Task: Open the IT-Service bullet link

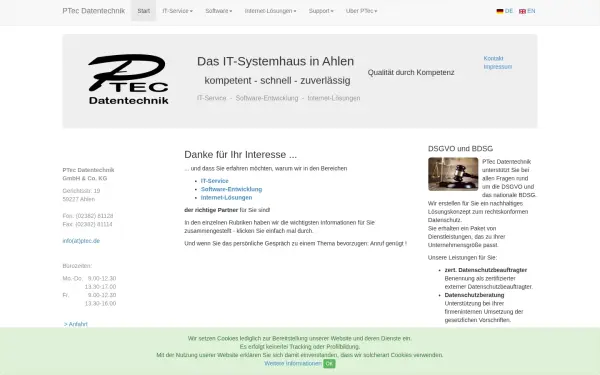Action: (215, 181)
